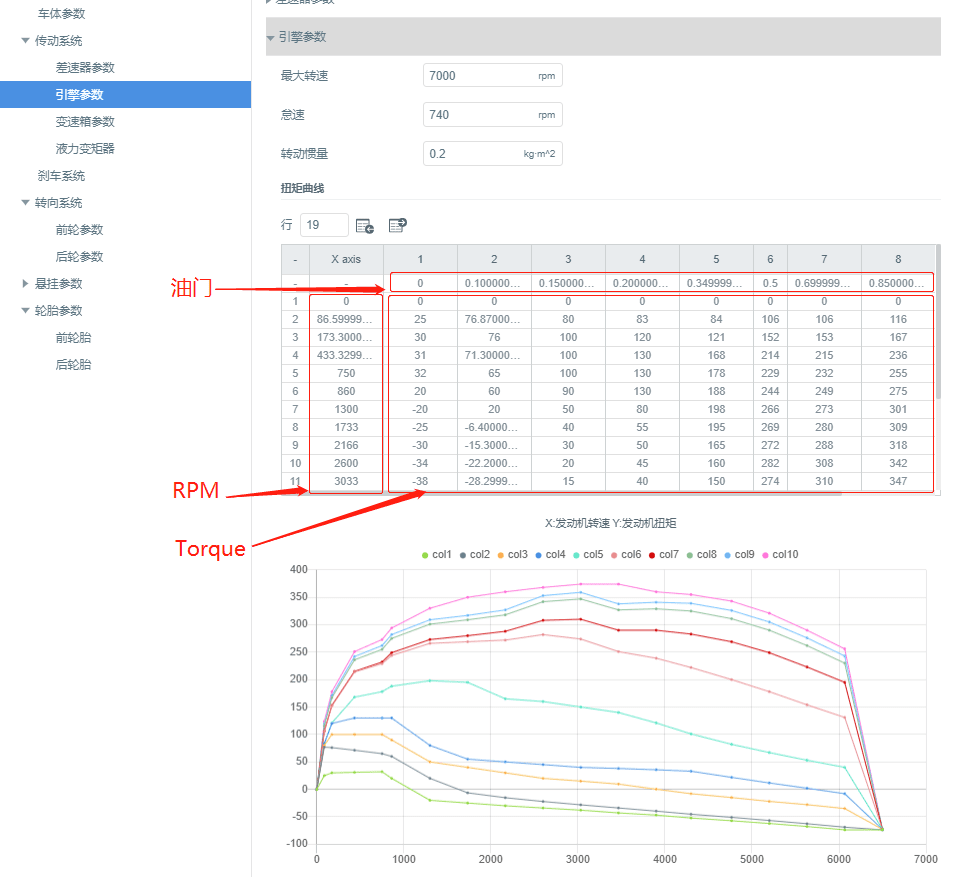This screenshot has height=877, width=953.
Task: Open 刹车系统 in the sidebar
Action: point(61,176)
